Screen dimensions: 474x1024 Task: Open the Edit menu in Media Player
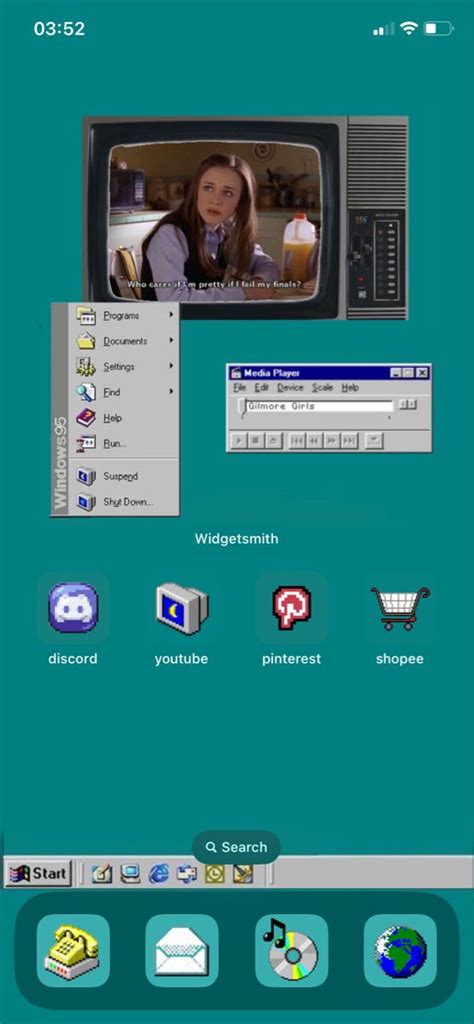262,387
